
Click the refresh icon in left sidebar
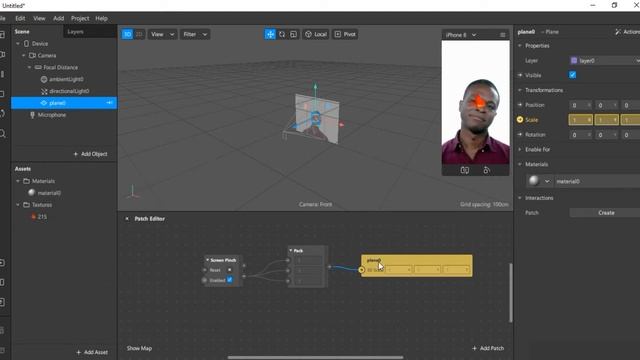[x=2, y=113]
